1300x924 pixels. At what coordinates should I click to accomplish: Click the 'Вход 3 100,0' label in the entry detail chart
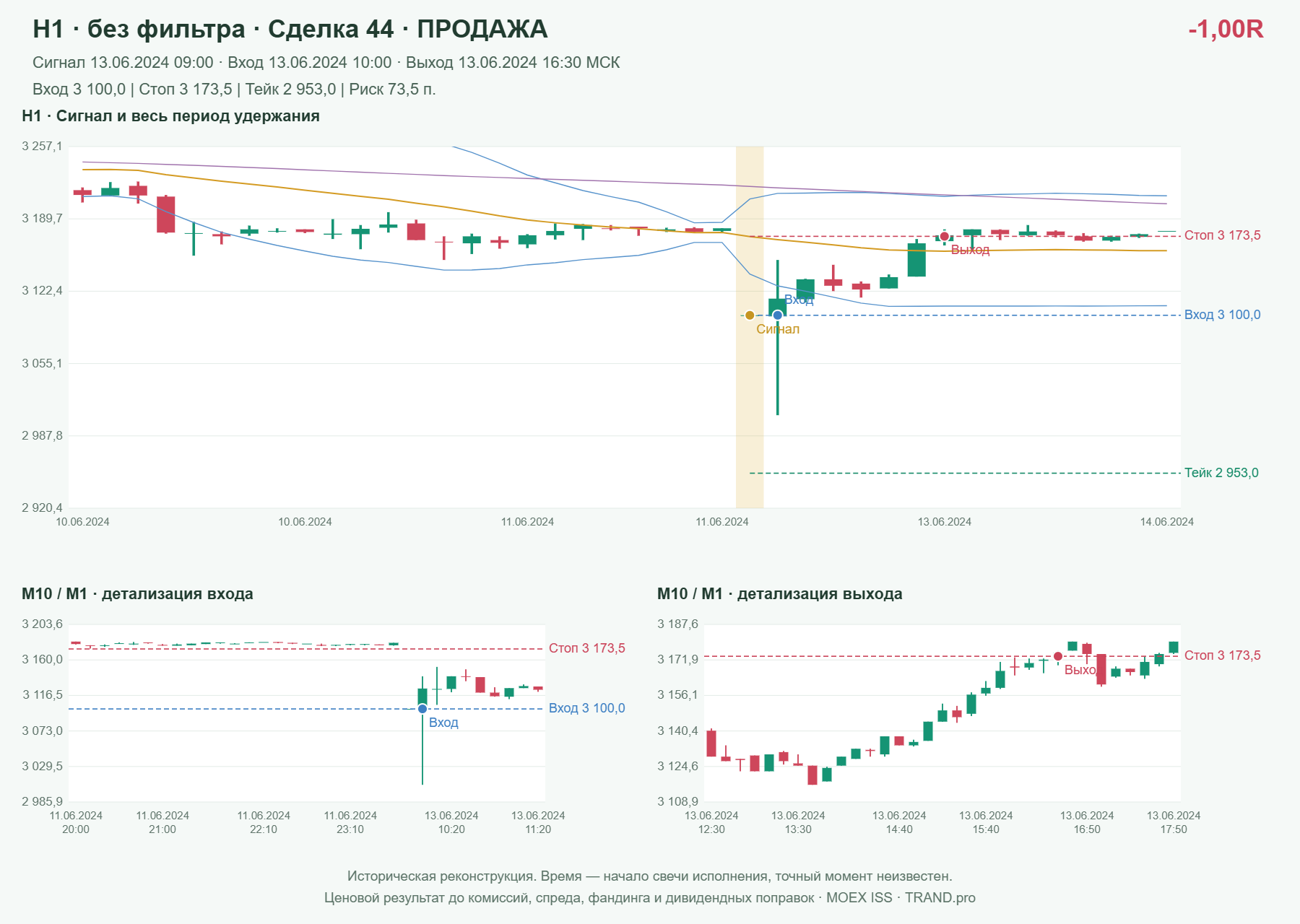pos(587,708)
